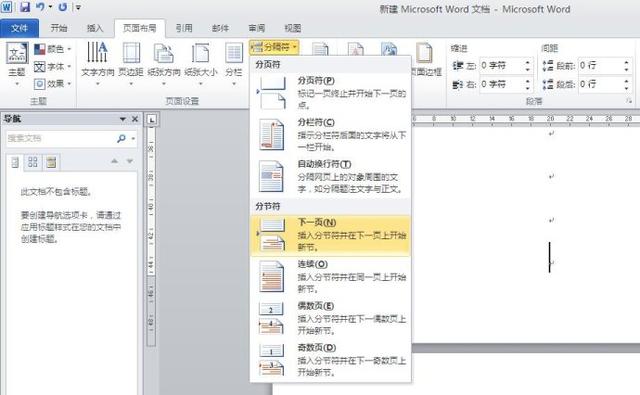Switch to the 引用 tab
The width and height of the screenshot is (640, 395).
pos(184,28)
